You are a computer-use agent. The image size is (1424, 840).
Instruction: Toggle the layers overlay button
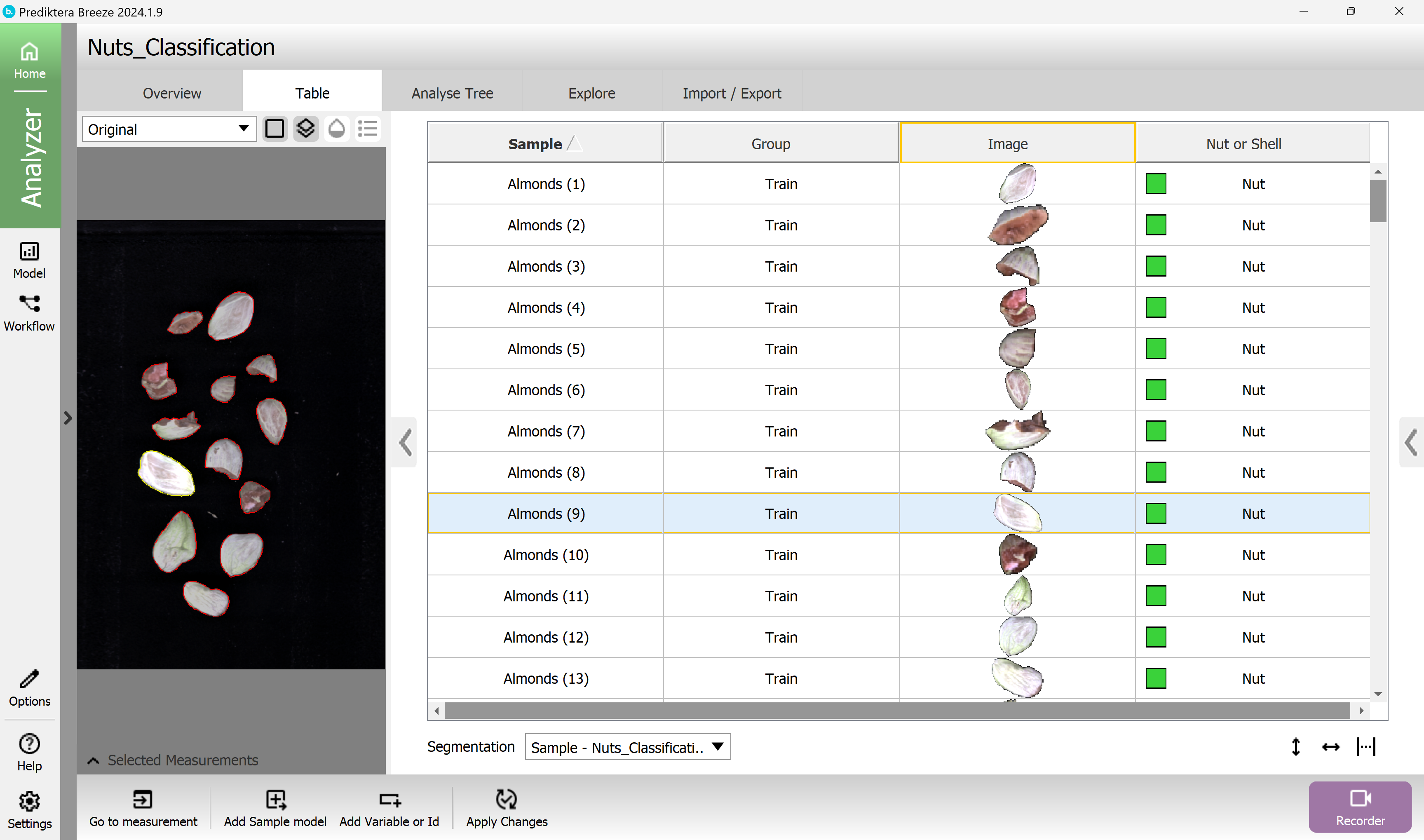306,129
